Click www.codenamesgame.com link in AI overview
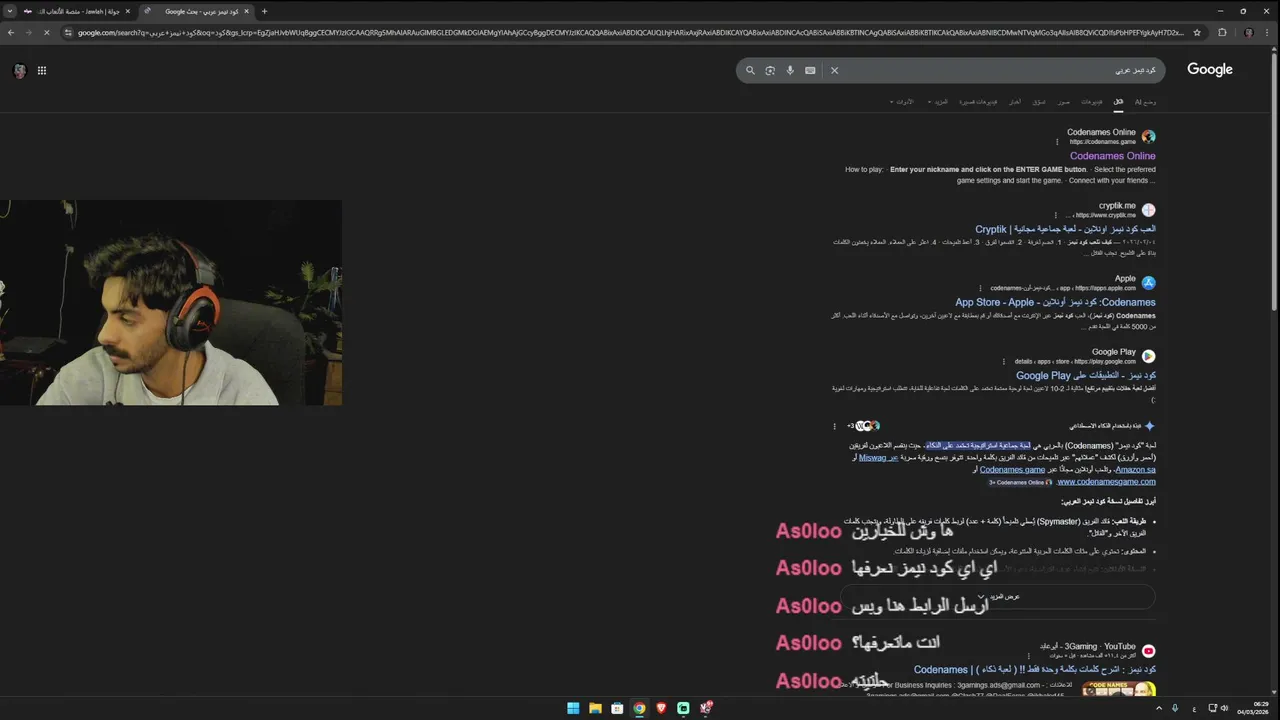Image resolution: width=1280 pixels, height=720 pixels. click(1106, 482)
